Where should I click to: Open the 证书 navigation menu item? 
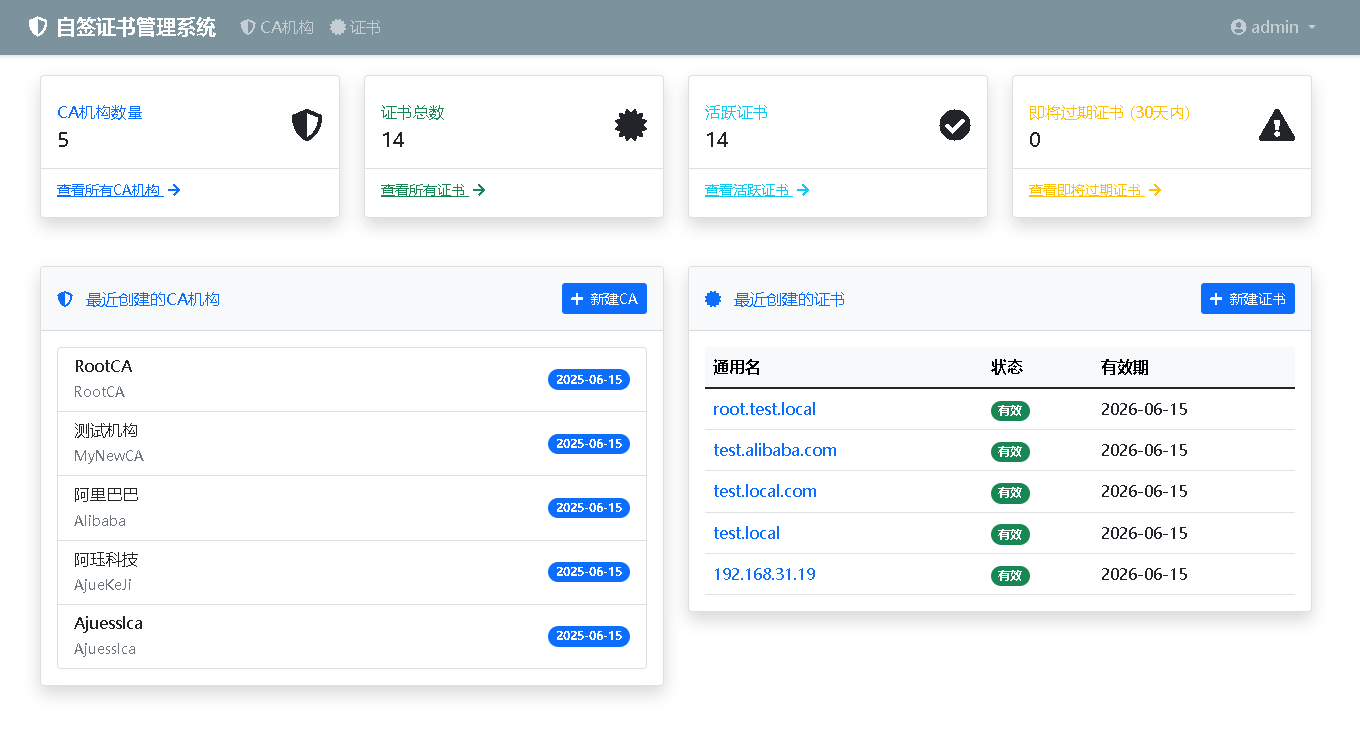[356, 27]
